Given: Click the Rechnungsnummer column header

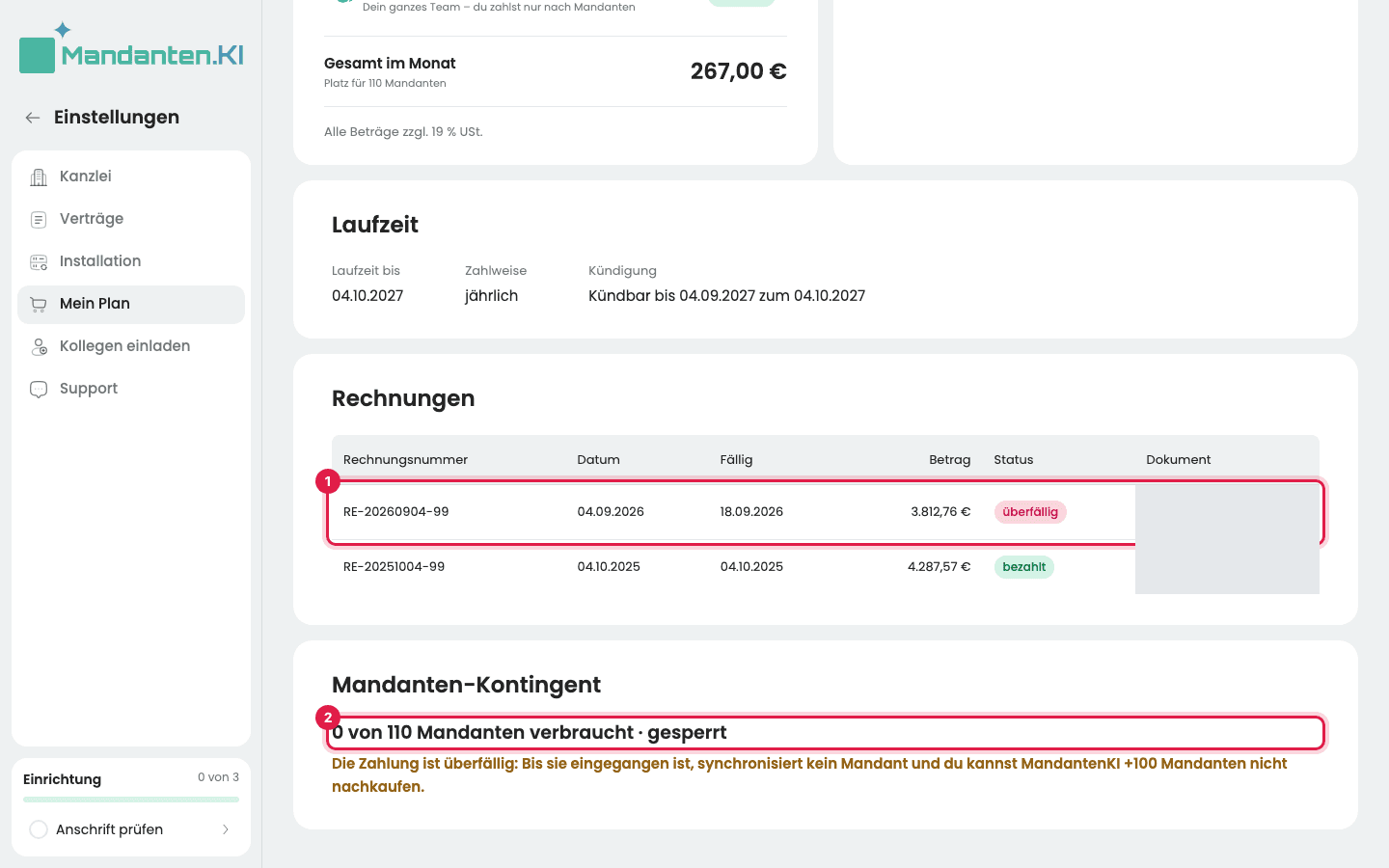Looking at the screenshot, I should pos(405,460).
